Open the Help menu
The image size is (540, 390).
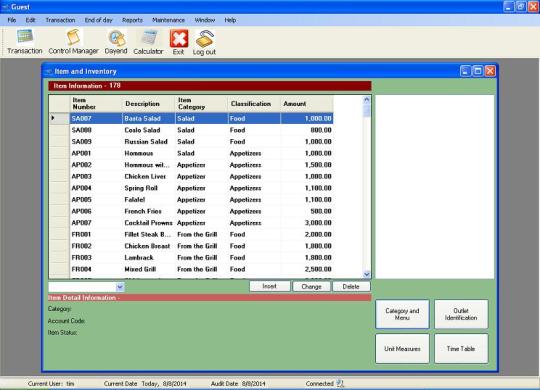click(230, 20)
